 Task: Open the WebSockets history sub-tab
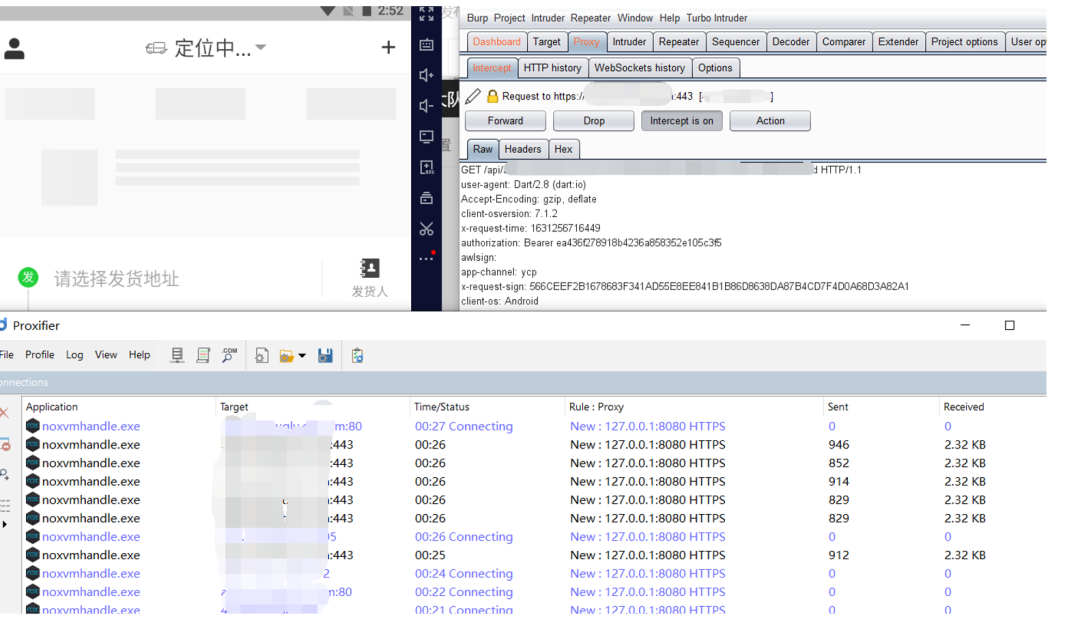click(640, 68)
